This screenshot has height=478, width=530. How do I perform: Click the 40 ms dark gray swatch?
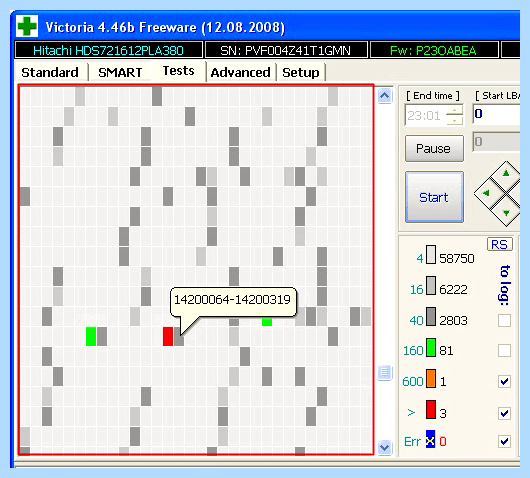point(431,316)
